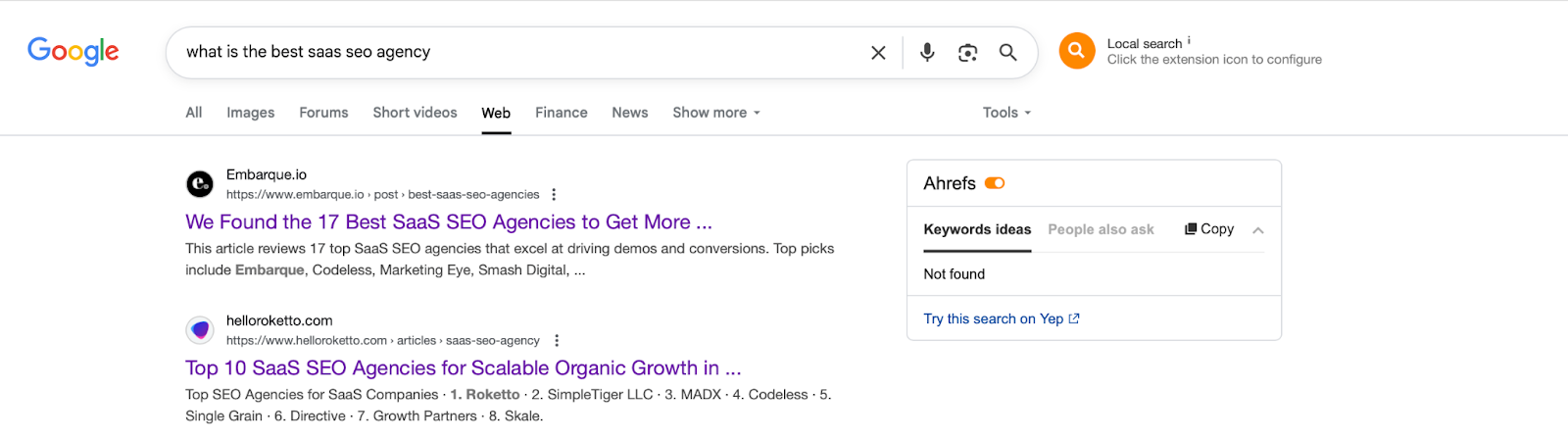
Task: Switch to the All results tab
Action: click(194, 113)
